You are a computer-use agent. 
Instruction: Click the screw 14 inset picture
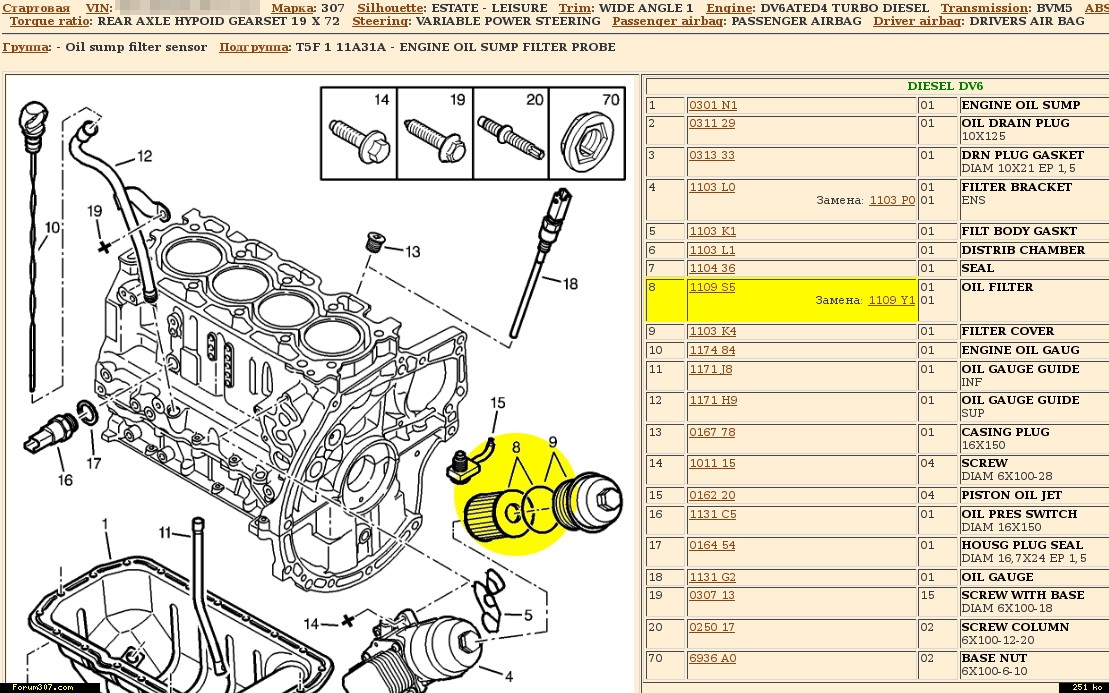(359, 134)
